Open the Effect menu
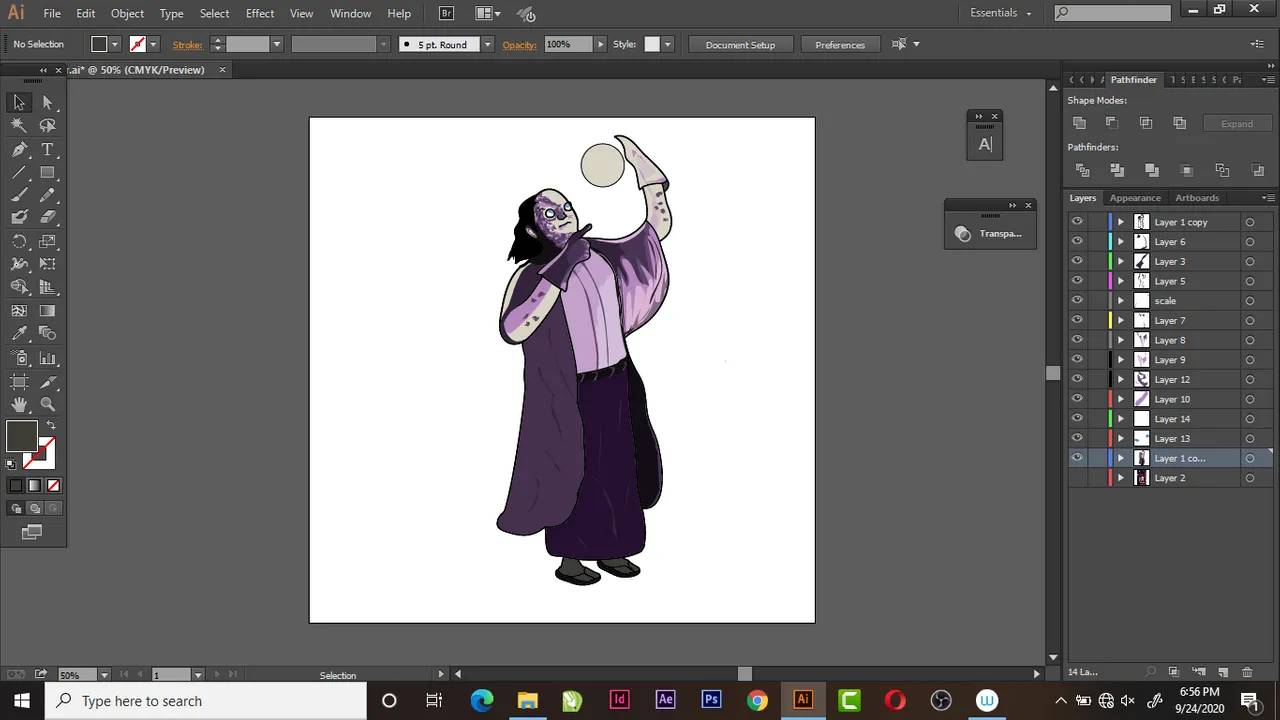 [260, 13]
